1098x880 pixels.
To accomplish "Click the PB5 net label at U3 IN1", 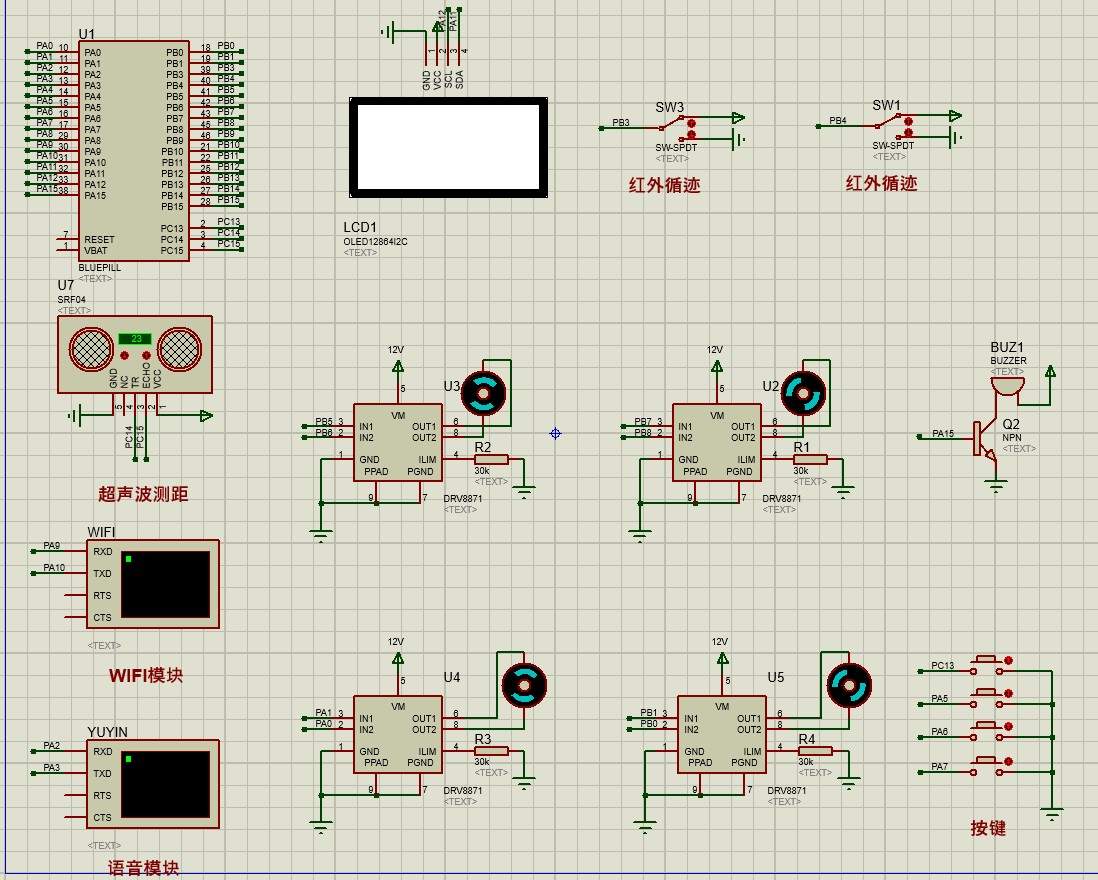I will click(324, 421).
